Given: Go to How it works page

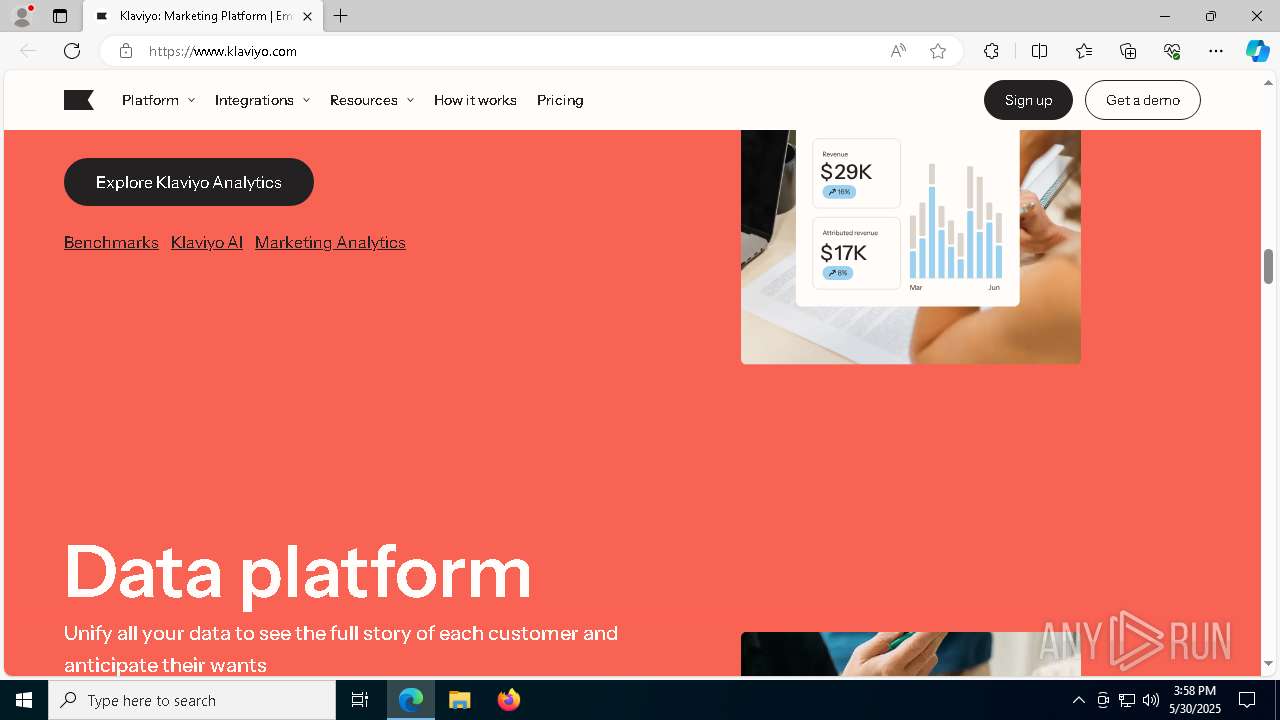Looking at the screenshot, I should click(x=475, y=100).
